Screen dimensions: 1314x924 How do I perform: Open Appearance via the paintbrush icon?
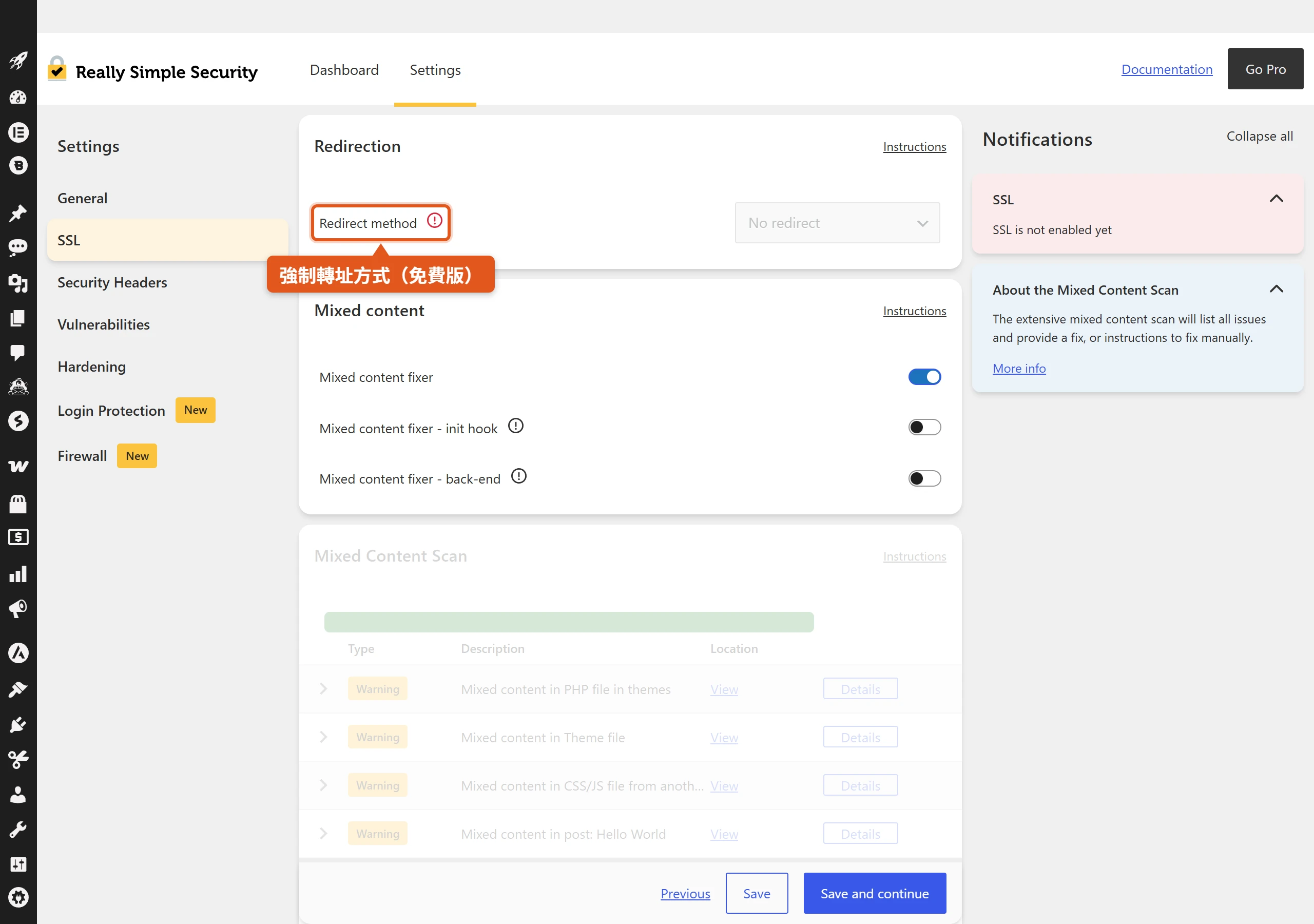pyautogui.click(x=18, y=689)
